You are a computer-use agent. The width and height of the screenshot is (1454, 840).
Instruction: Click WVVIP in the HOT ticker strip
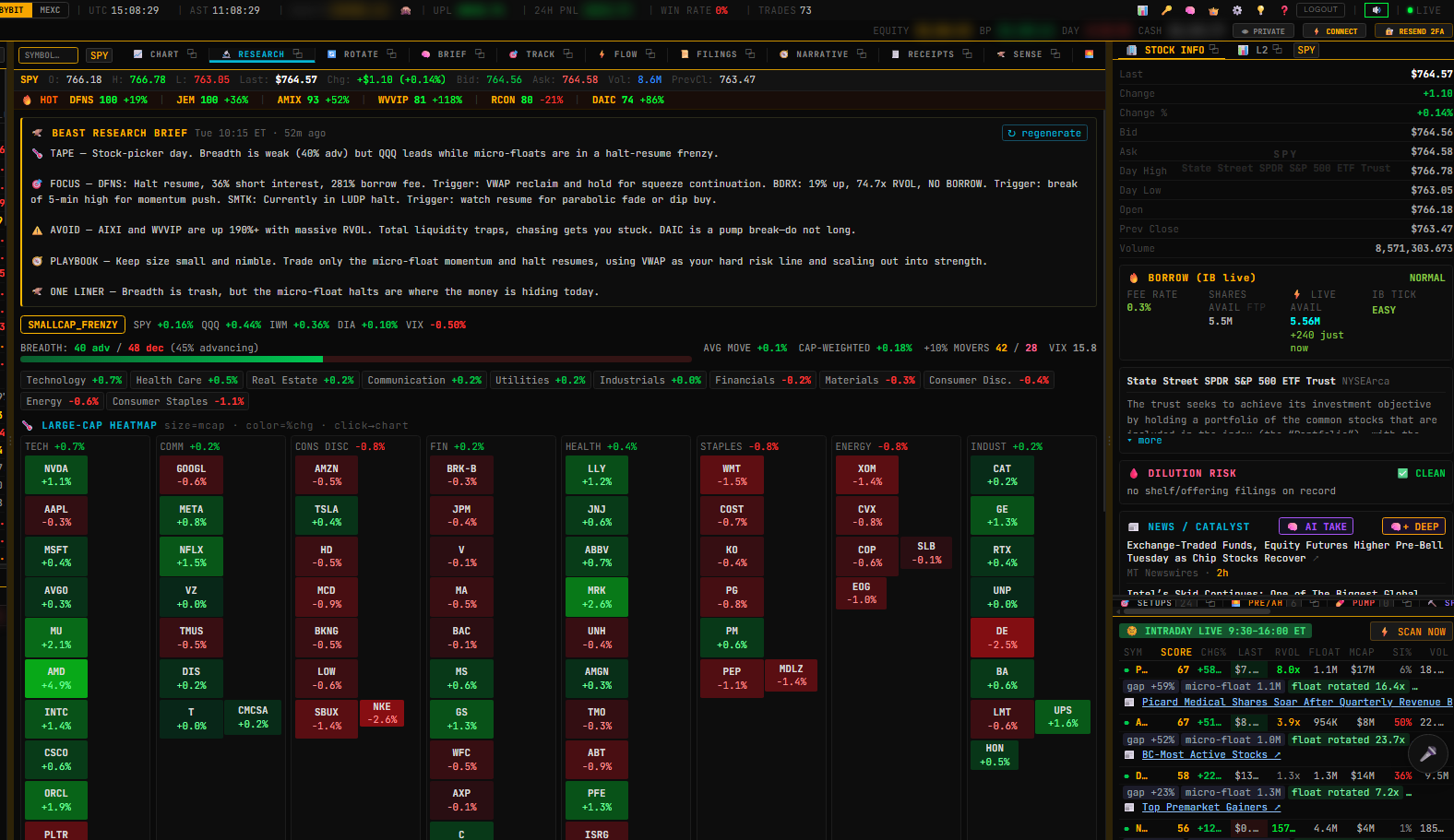(x=420, y=100)
